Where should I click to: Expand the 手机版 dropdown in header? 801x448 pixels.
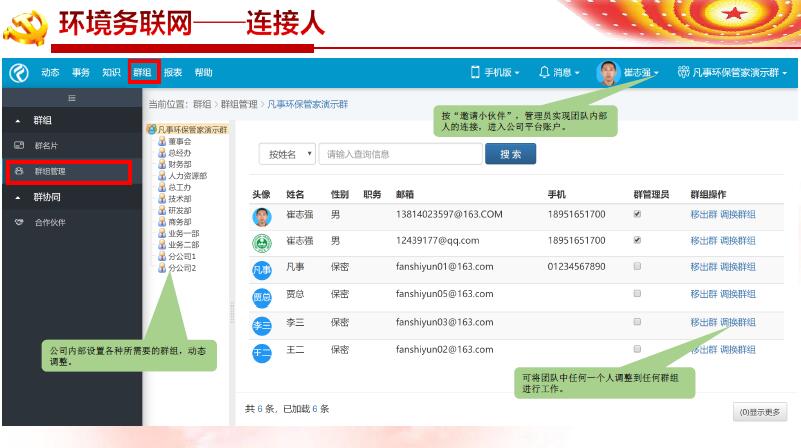click(x=496, y=73)
